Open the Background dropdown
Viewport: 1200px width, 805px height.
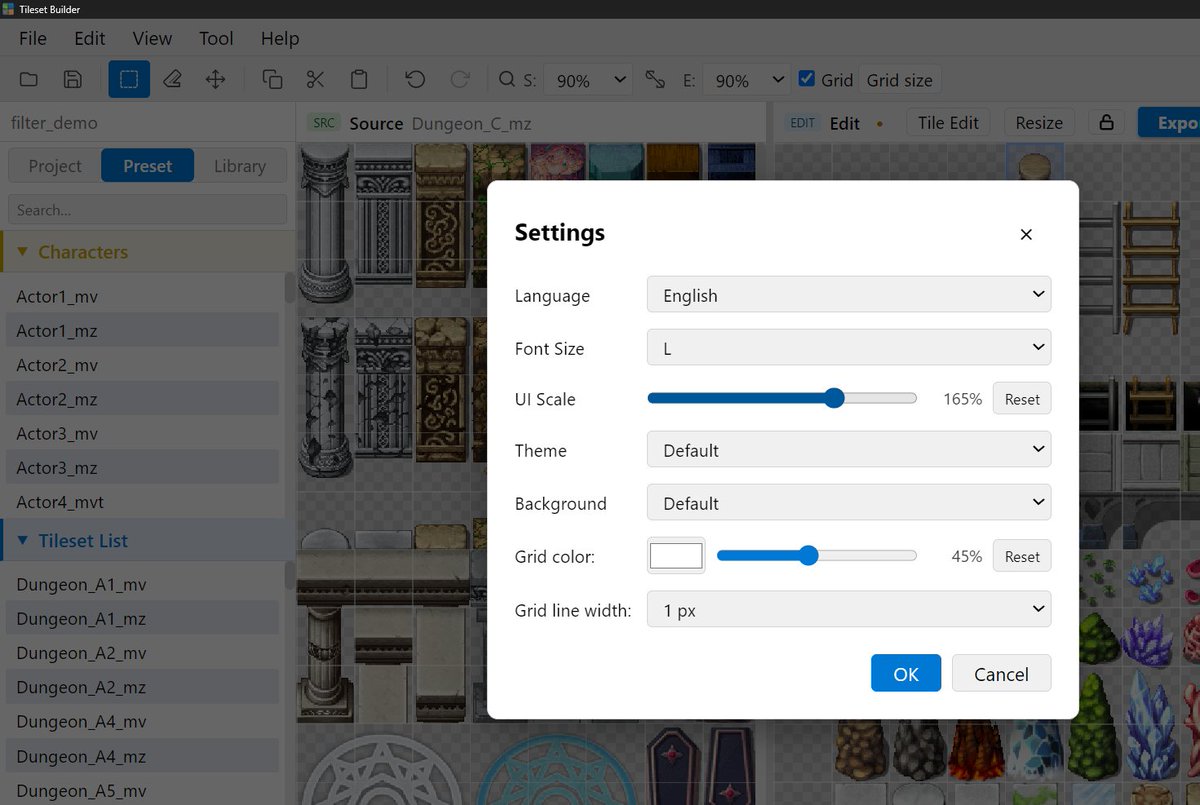pos(849,503)
